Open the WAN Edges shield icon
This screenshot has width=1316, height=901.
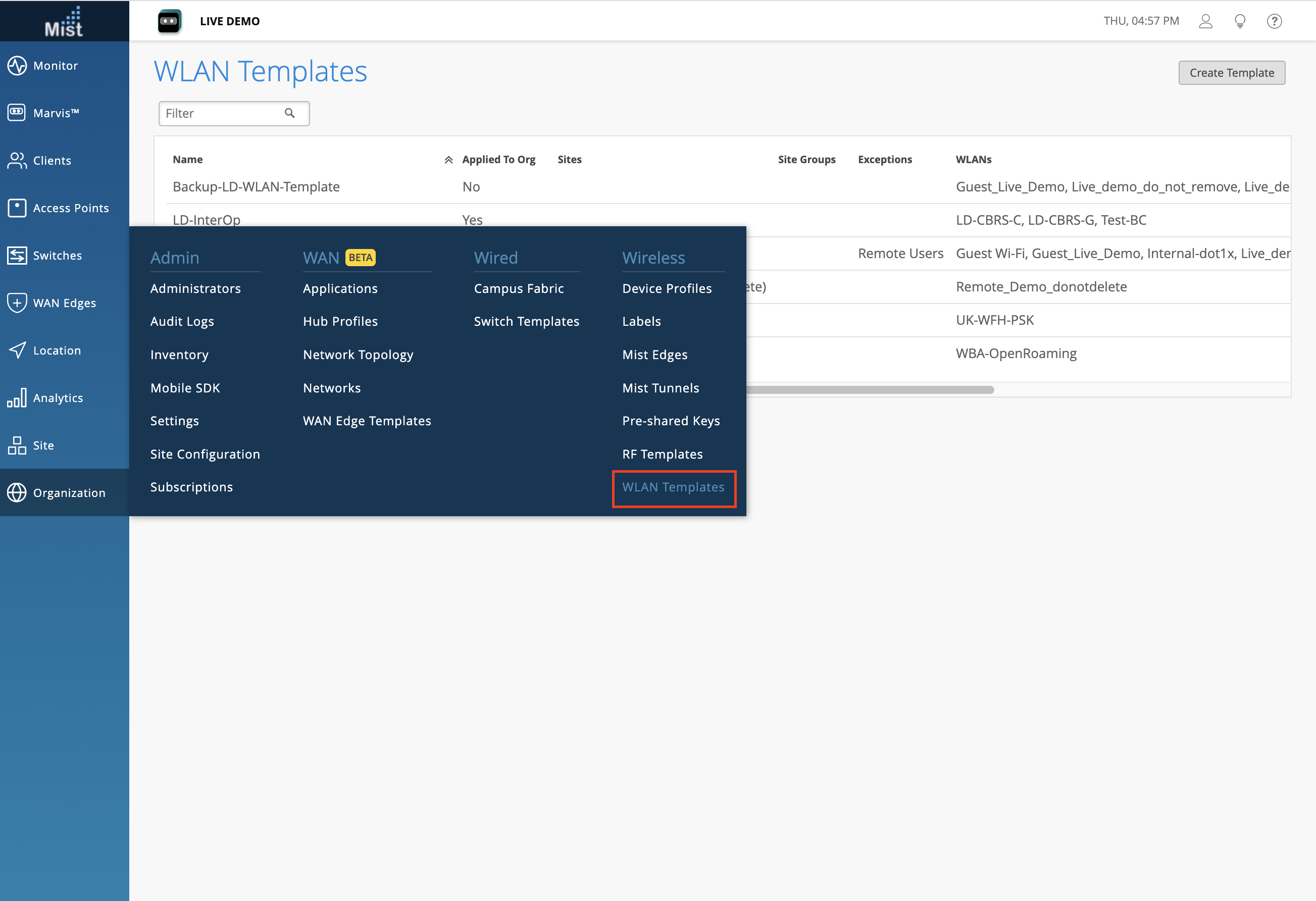pyautogui.click(x=17, y=303)
